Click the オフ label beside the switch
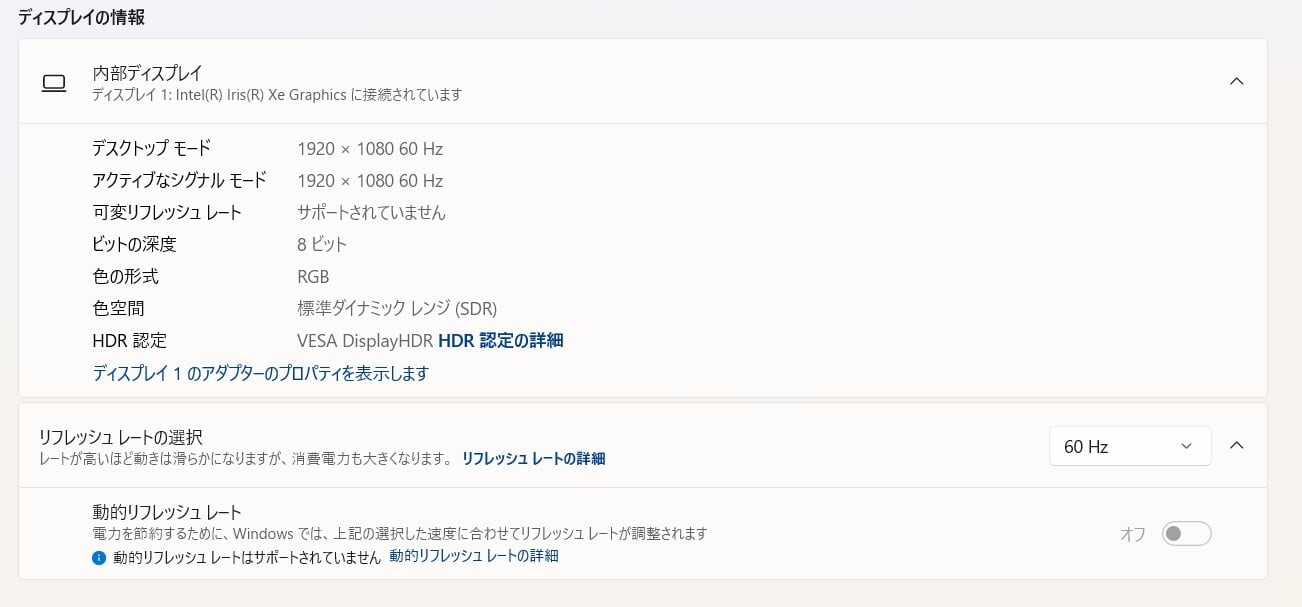This screenshot has width=1302, height=607. tap(1132, 535)
